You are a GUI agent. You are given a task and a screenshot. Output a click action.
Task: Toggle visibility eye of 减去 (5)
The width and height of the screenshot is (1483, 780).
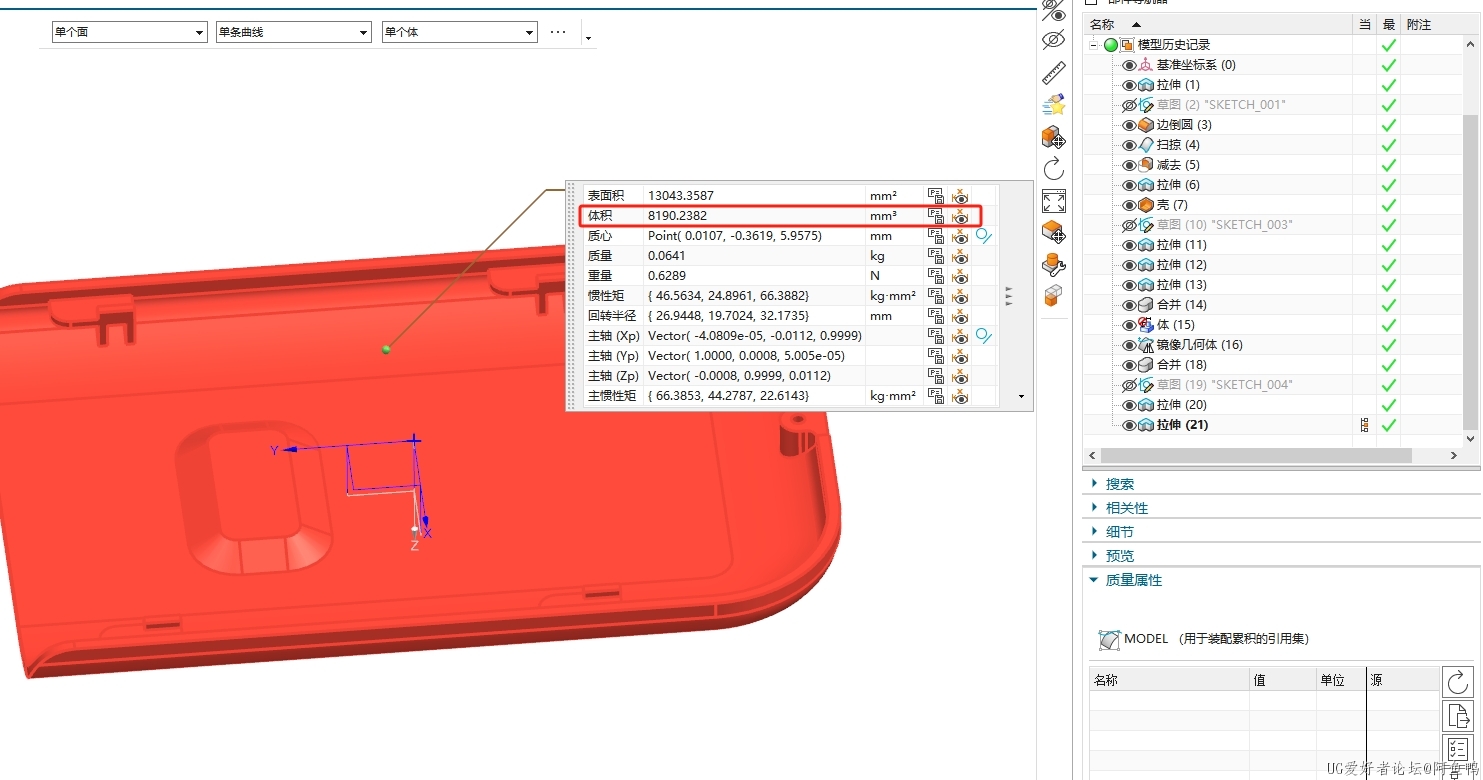(1129, 165)
